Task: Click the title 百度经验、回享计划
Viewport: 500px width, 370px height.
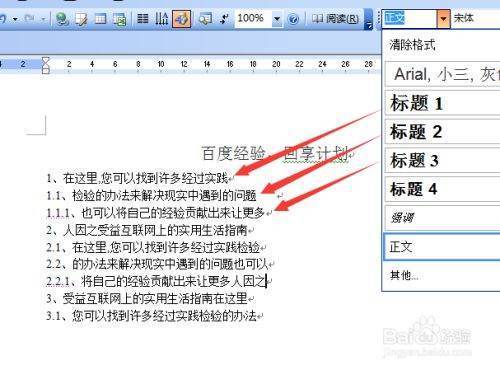Action: point(276,154)
